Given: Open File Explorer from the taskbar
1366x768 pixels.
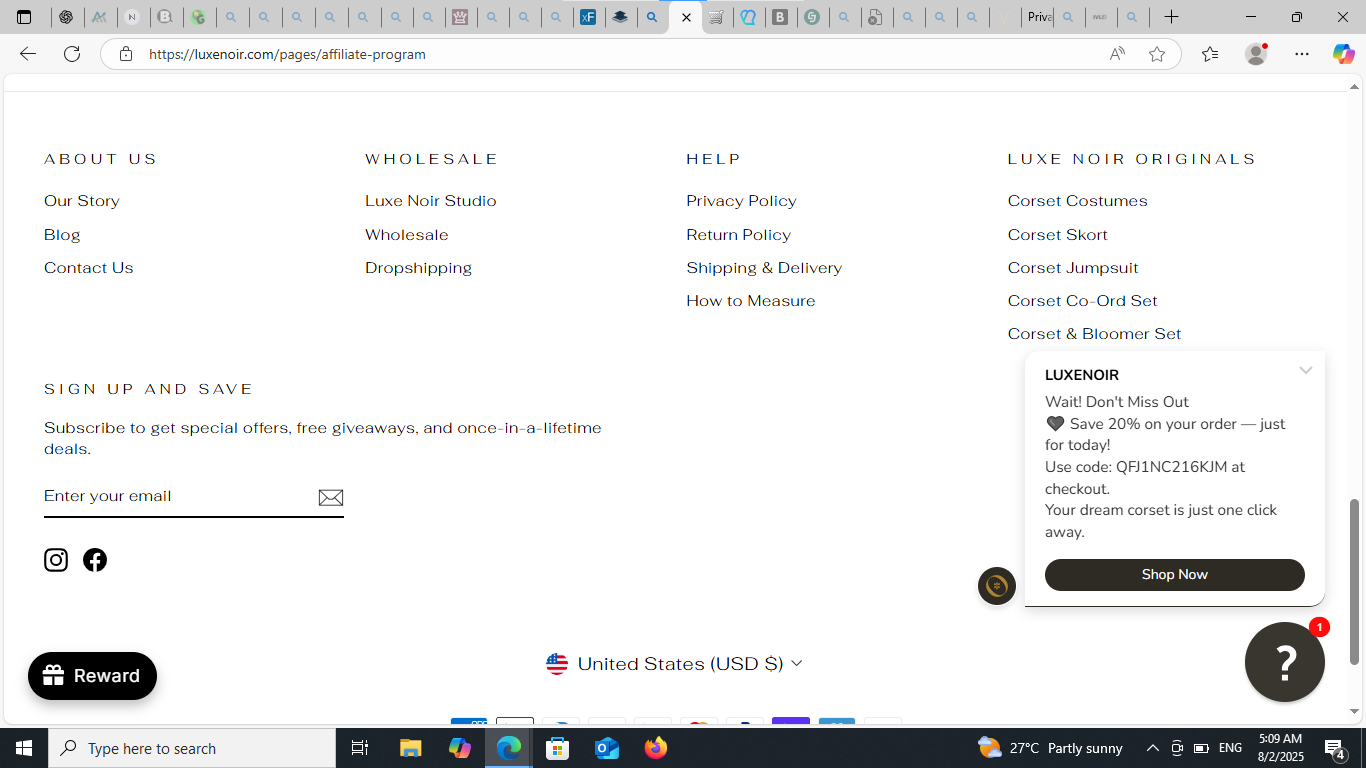Looking at the screenshot, I should tap(411, 748).
